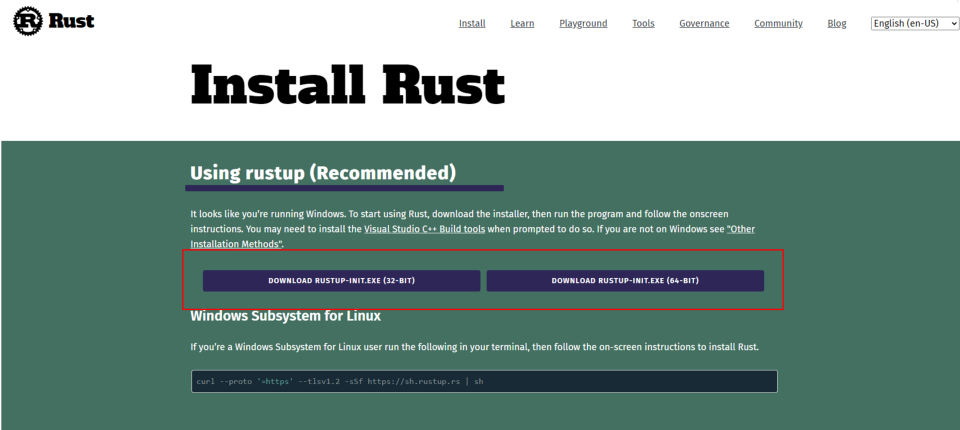Click the Rust wordmark beside the logo
Image resolution: width=960 pixels, height=430 pixels.
[71, 21]
